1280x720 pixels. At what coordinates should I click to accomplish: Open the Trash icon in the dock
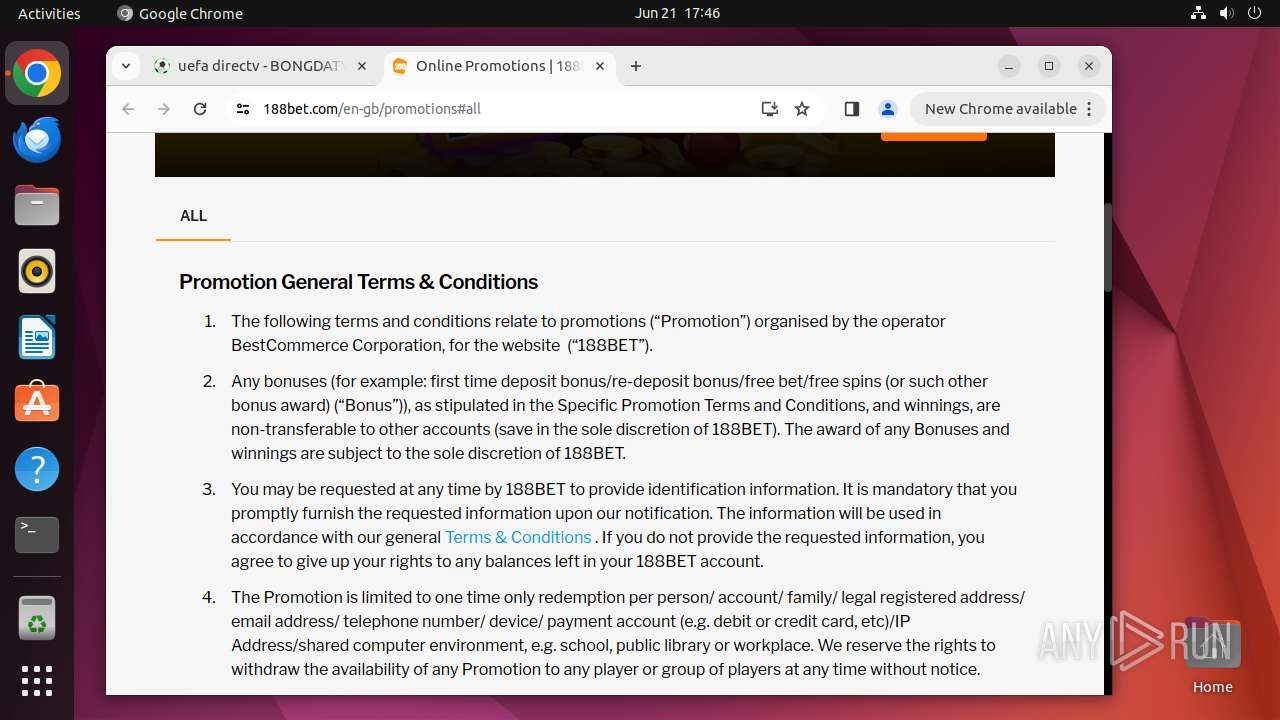(37, 618)
